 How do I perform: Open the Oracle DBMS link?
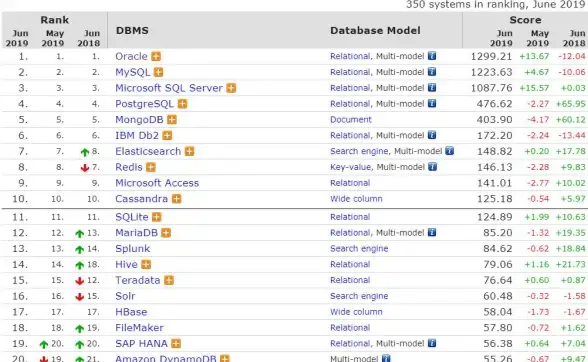click(131, 56)
